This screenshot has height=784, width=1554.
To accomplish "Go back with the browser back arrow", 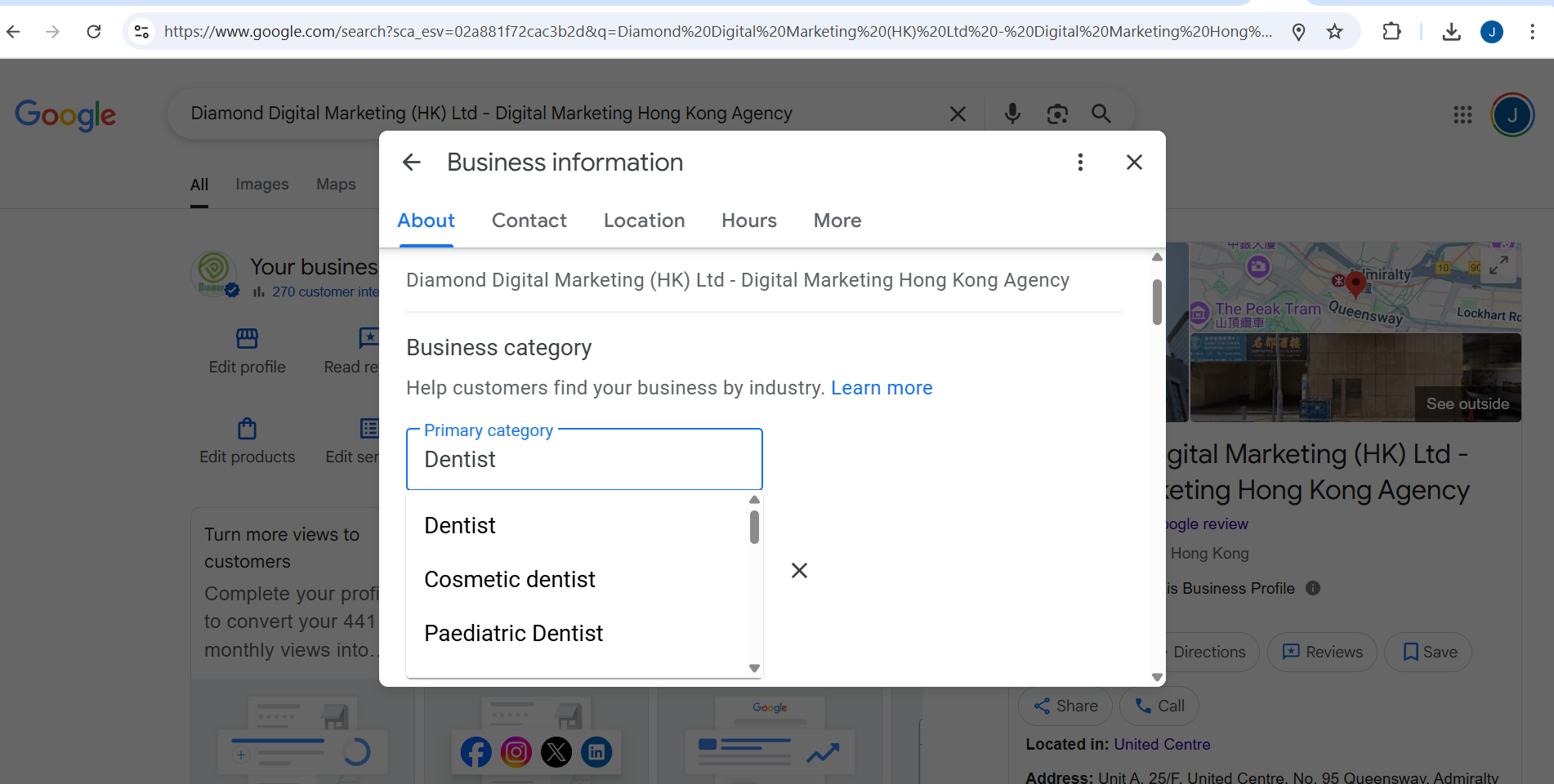I will click(14, 32).
